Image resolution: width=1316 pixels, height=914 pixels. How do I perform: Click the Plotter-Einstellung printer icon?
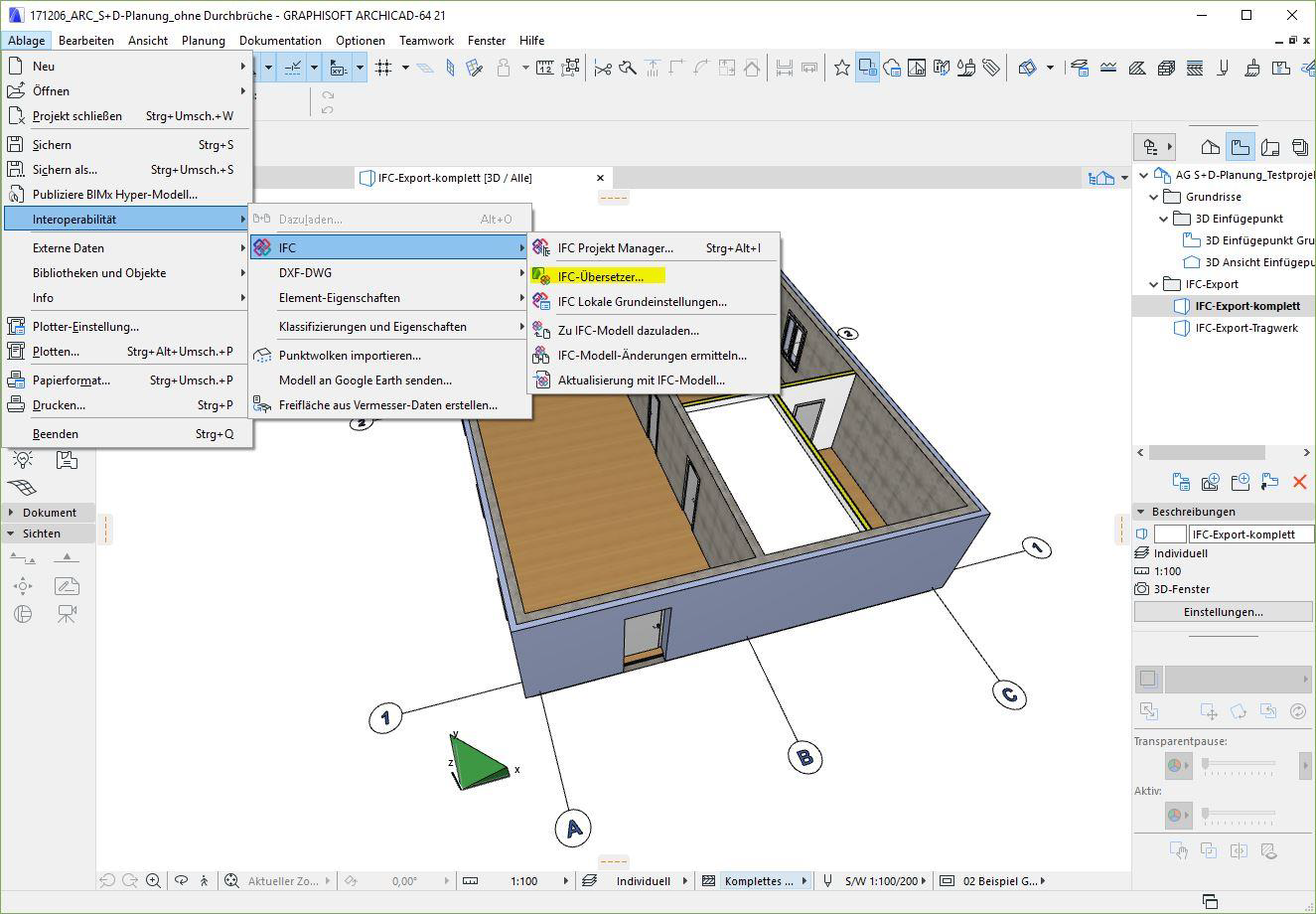(x=16, y=326)
